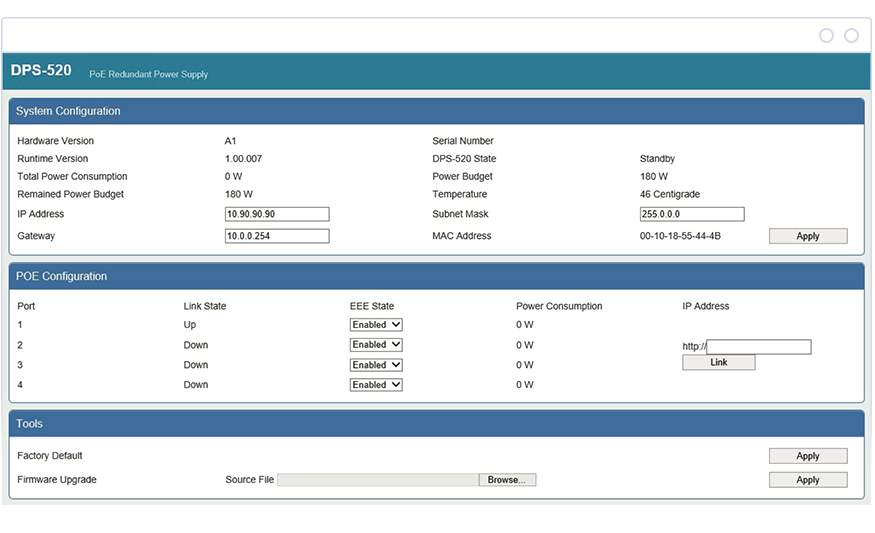
Task: Expand EEE State dropdown for port 4
Action: pyautogui.click(x=376, y=385)
